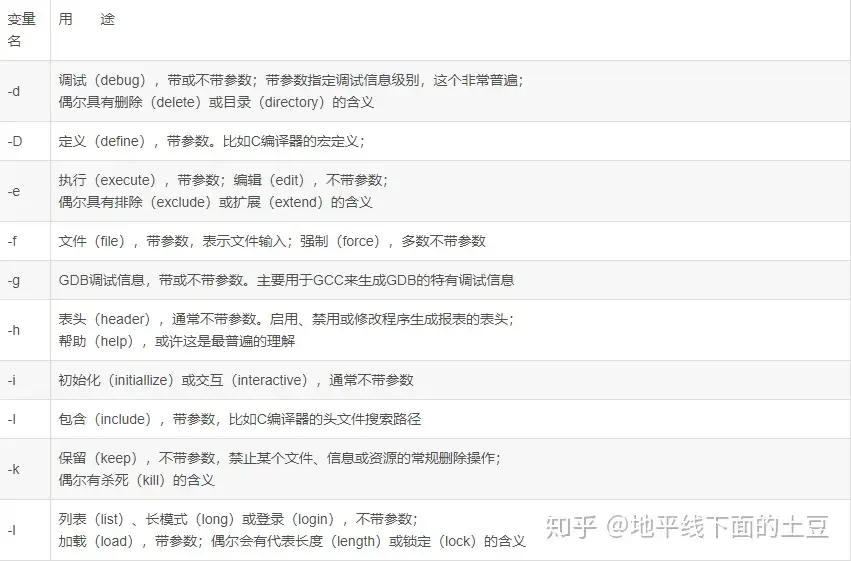Click the line '调试 (debug)，带或不带参数'

pyautogui.click(x=291, y=80)
